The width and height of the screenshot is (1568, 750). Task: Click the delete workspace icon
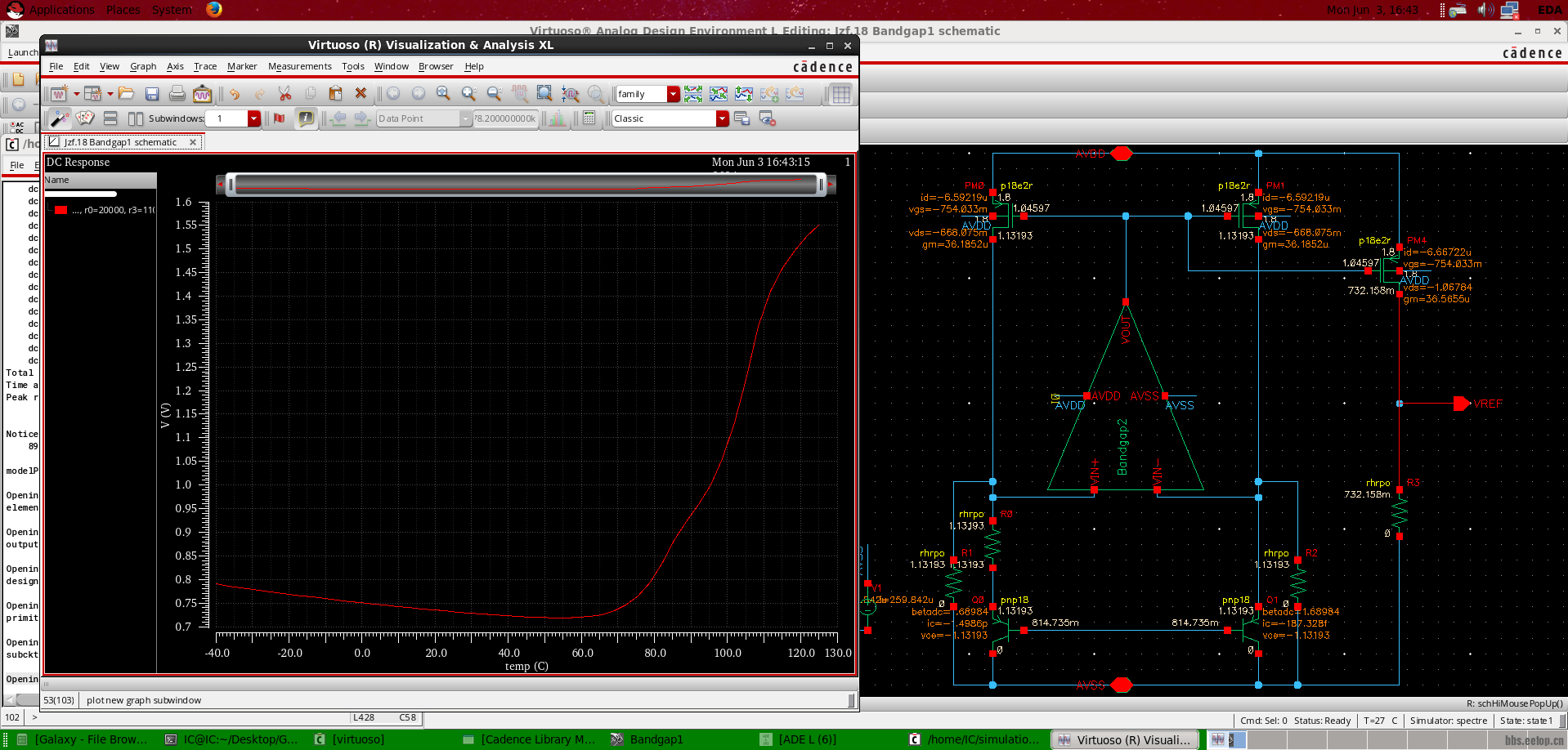[767, 118]
